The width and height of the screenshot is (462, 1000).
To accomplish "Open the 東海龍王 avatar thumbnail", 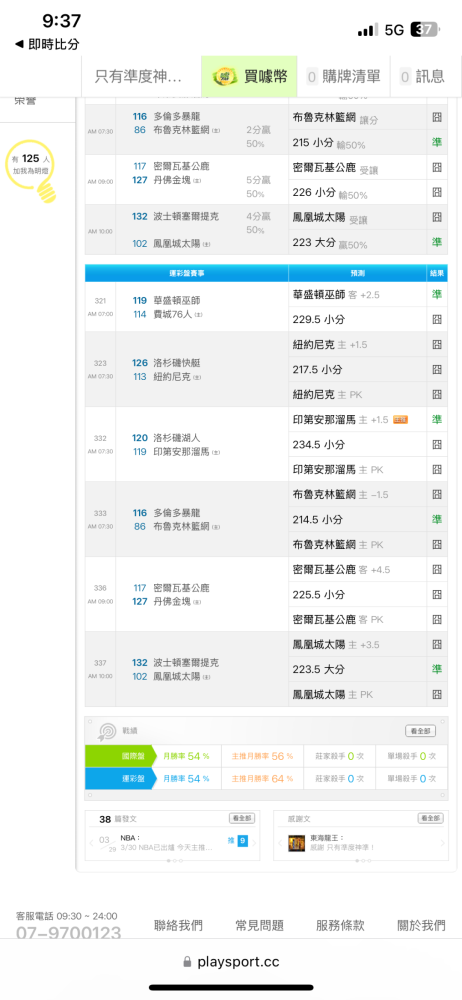I will 297,842.
